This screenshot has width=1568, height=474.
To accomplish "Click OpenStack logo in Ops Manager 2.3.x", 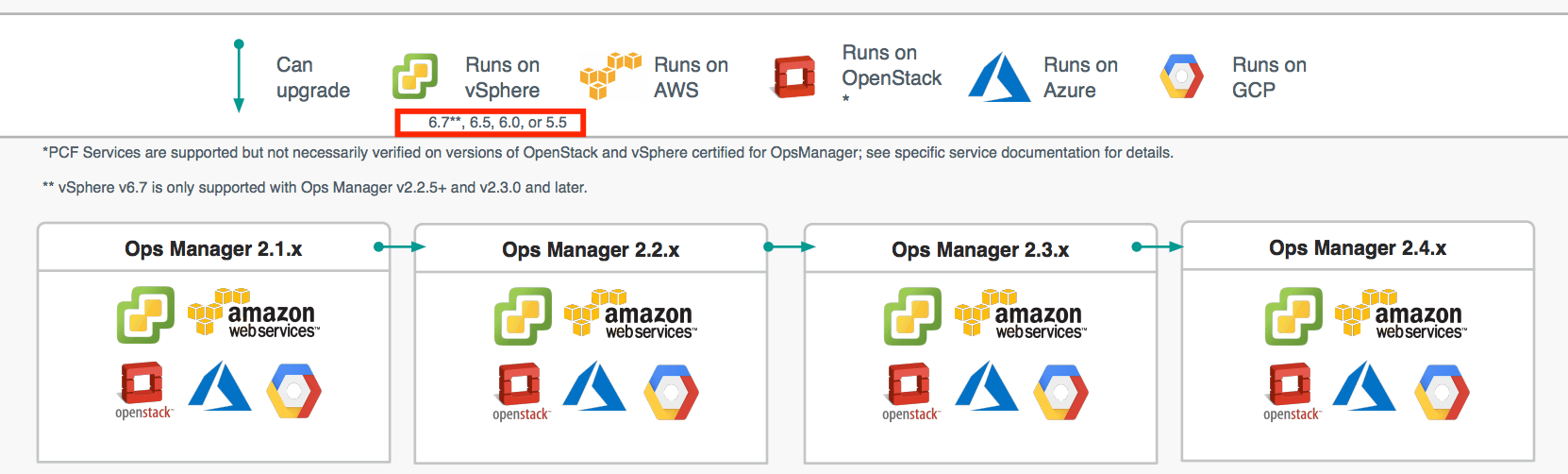I will [x=910, y=391].
